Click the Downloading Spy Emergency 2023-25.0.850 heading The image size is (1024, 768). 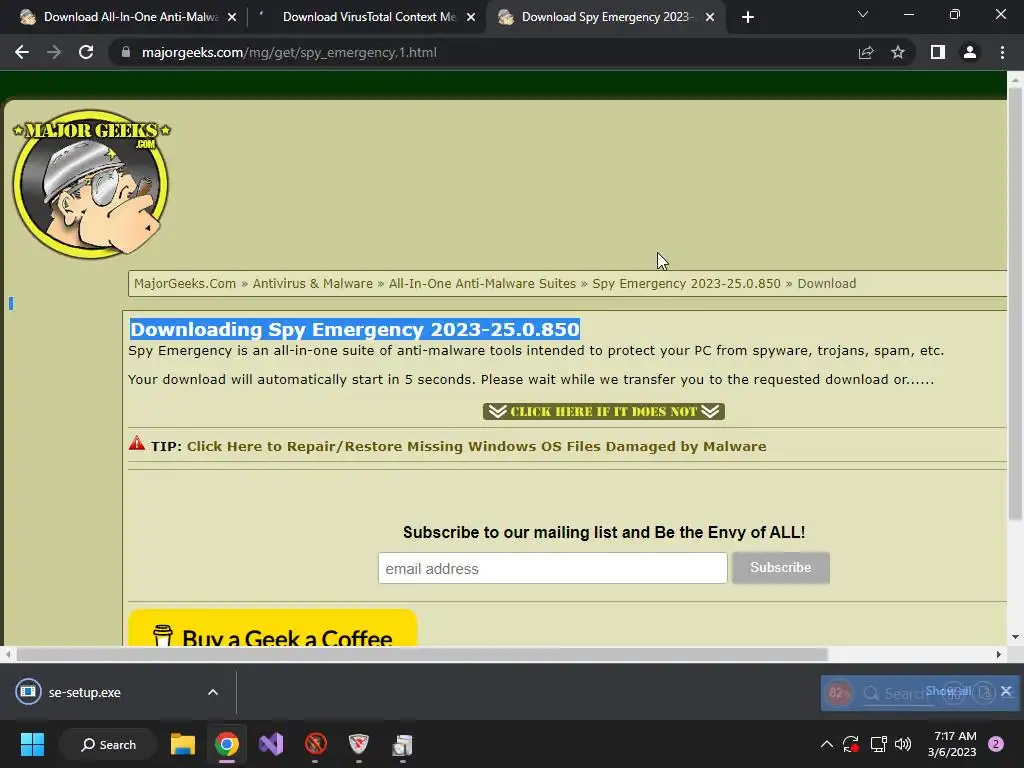pyautogui.click(x=355, y=329)
